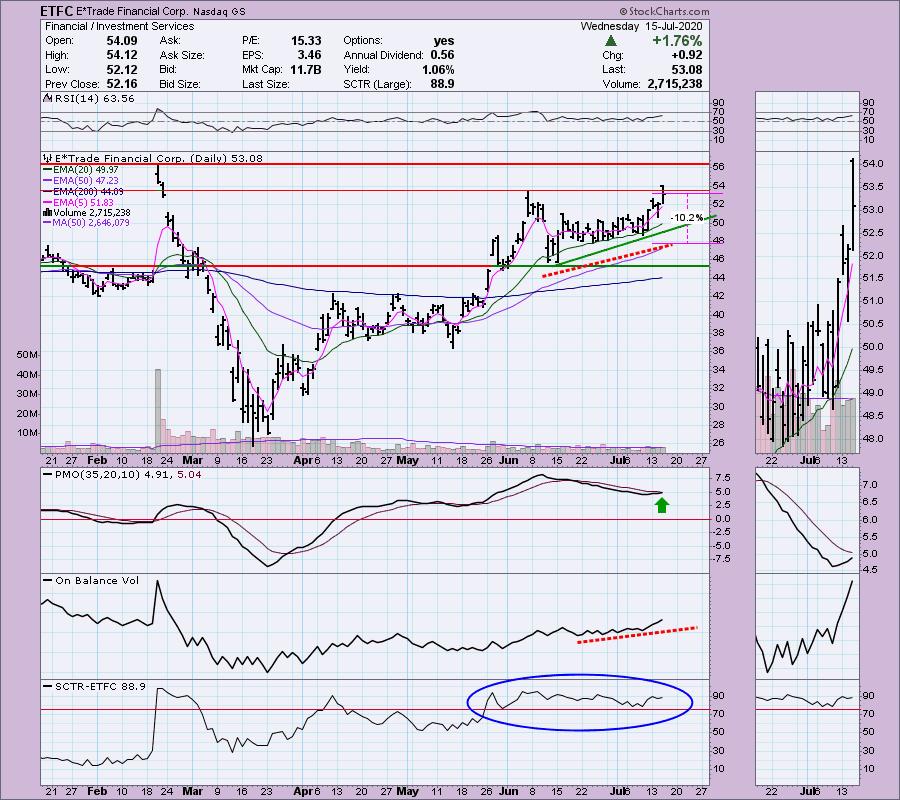Open the enlarged recent-price thumbnail panel
900x800 pixels.
[x=808, y=302]
